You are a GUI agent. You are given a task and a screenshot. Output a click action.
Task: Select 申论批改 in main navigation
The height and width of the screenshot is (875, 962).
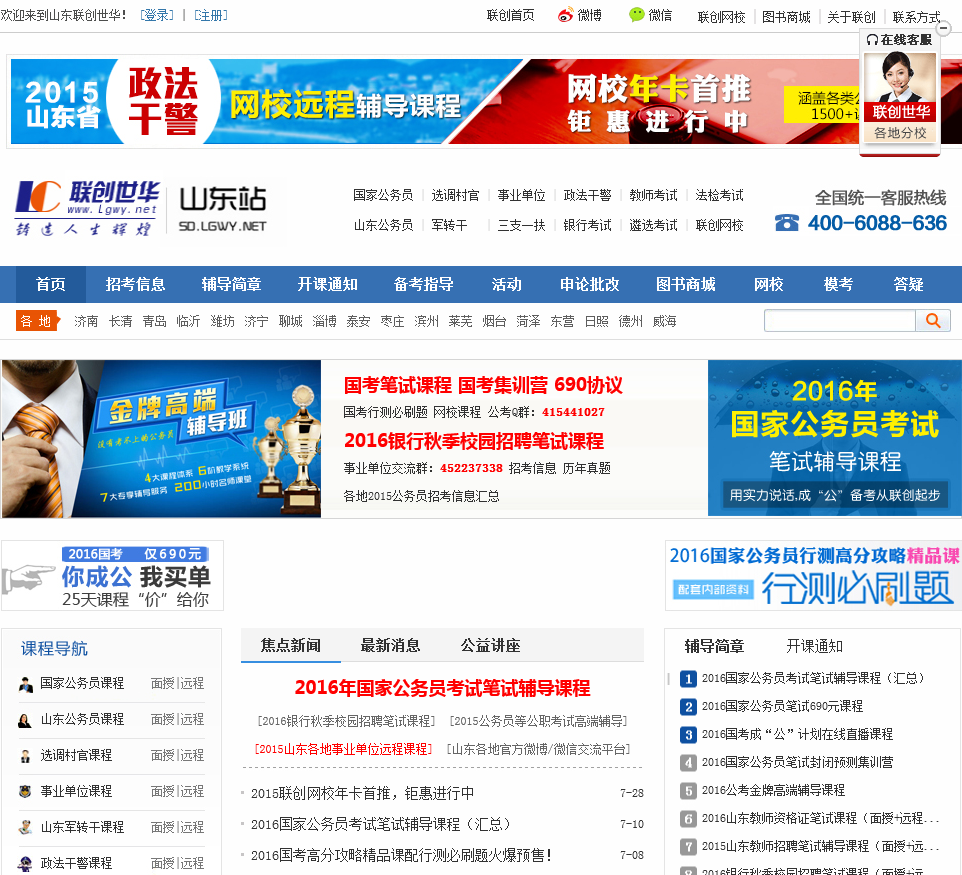coord(590,284)
